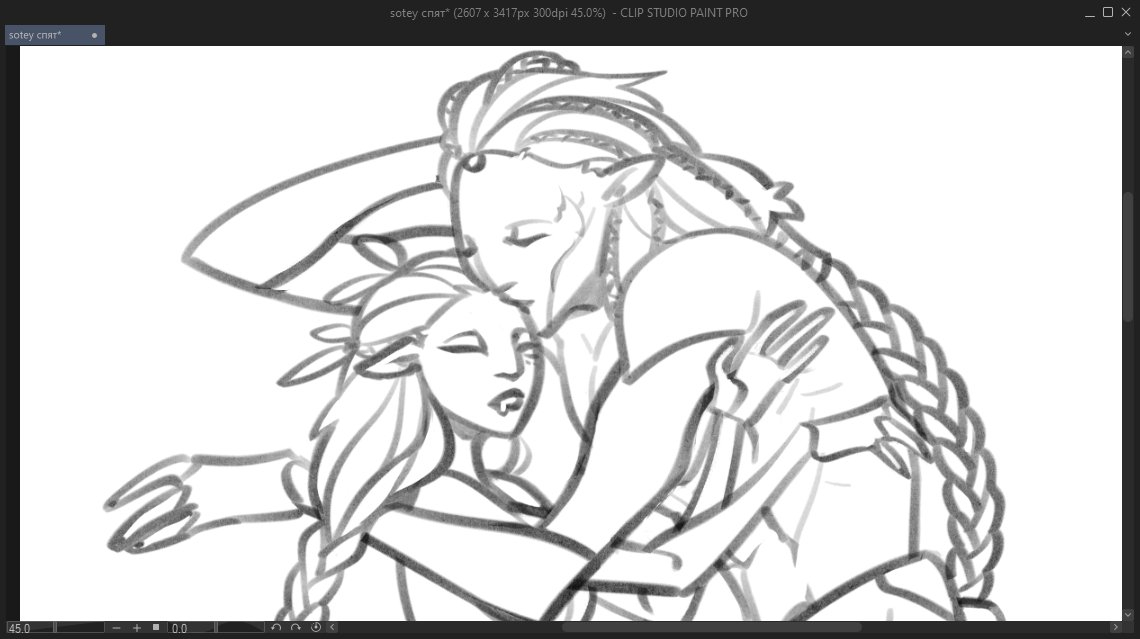Open the canvas tab list dropdown
This screenshot has height=639, width=1140.
pos(1128,35)
